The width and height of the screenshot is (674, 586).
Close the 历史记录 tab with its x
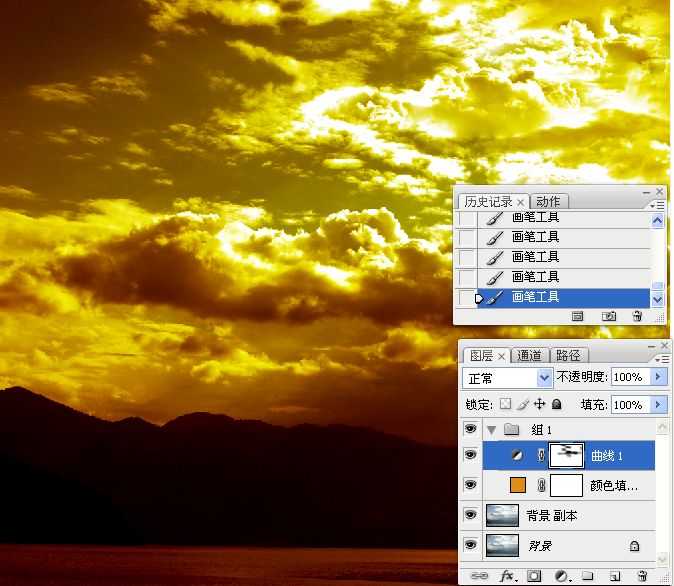point(521,202)
